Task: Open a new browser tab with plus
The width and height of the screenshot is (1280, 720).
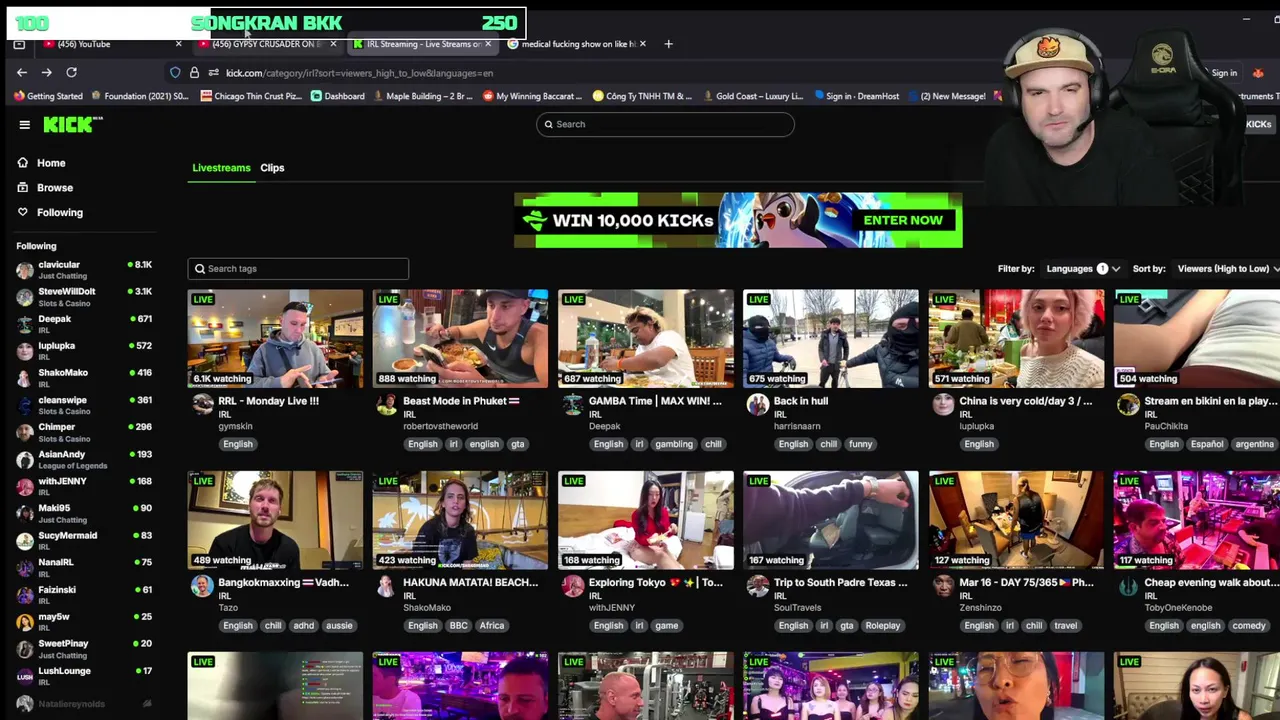Action: (669, 44)
